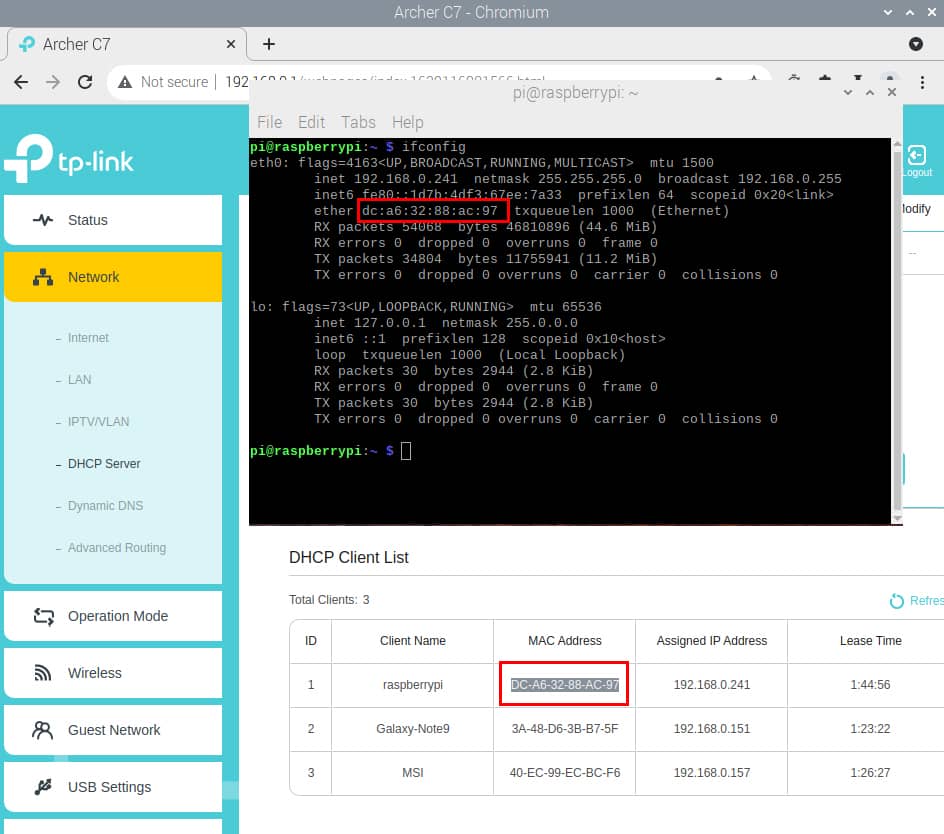Click MAC address 40-EC-99-EC-BC-F6
Viewport: 944px width, 834px height.
(564, 773)
